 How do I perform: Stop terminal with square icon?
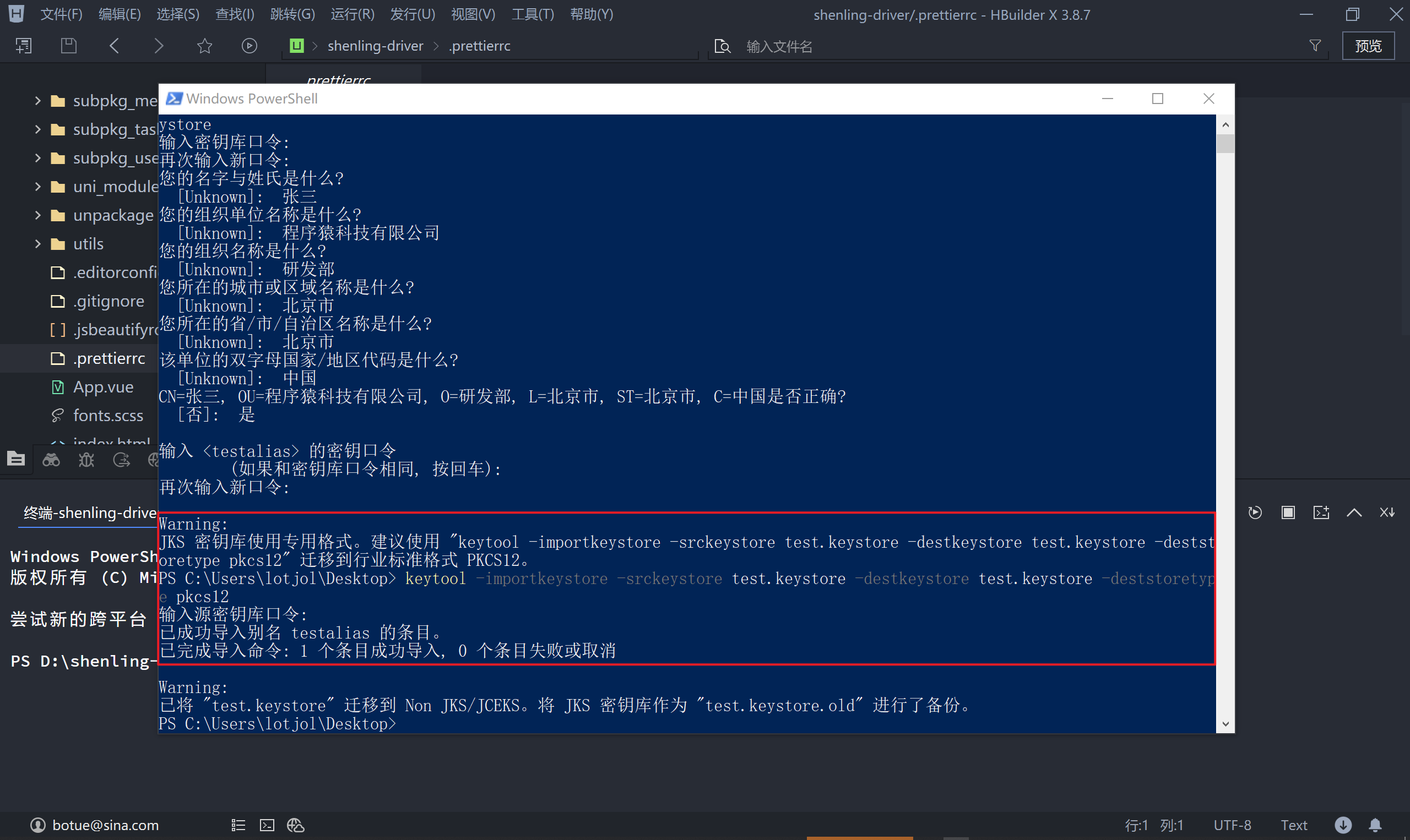[1288, 513]
